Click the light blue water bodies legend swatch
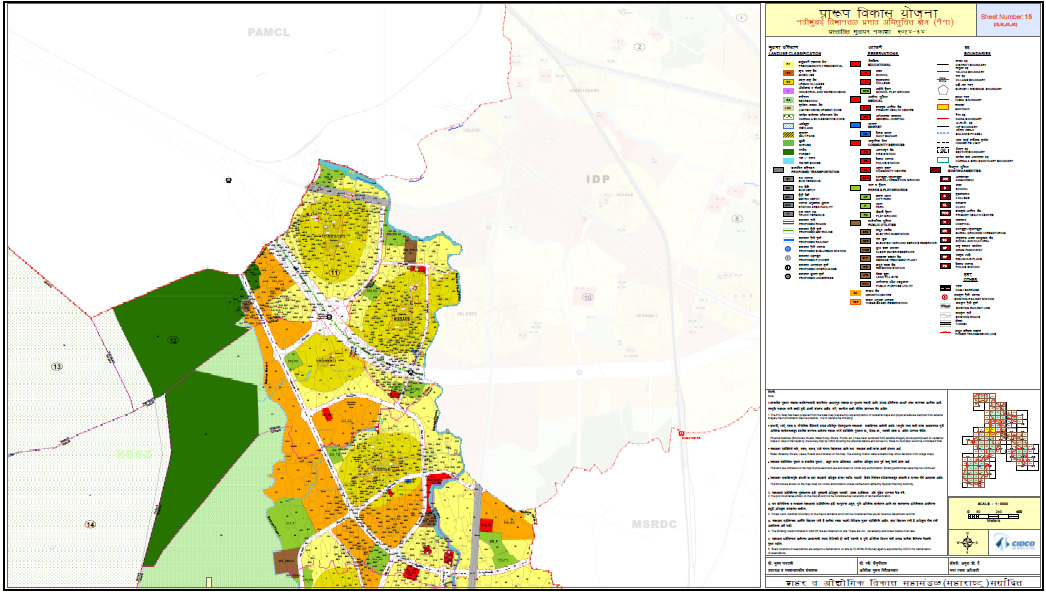Viewport: 1046px width, 592px height. click(789, 161)
